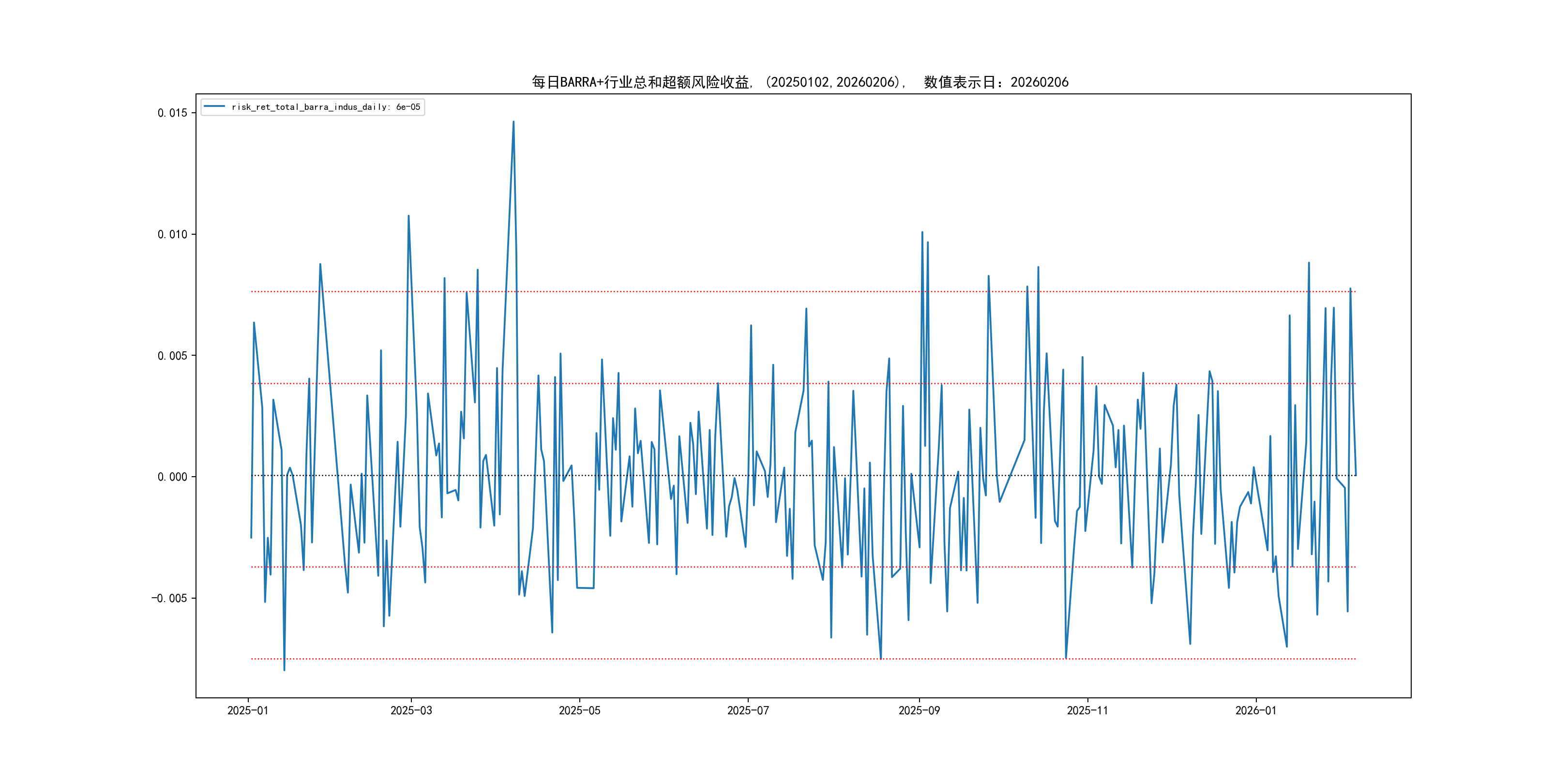The width and height of the screenshot is (1568, 784).
Task: Click the 0.000 y-axis tick label
Action: click(x=172, y=477)
